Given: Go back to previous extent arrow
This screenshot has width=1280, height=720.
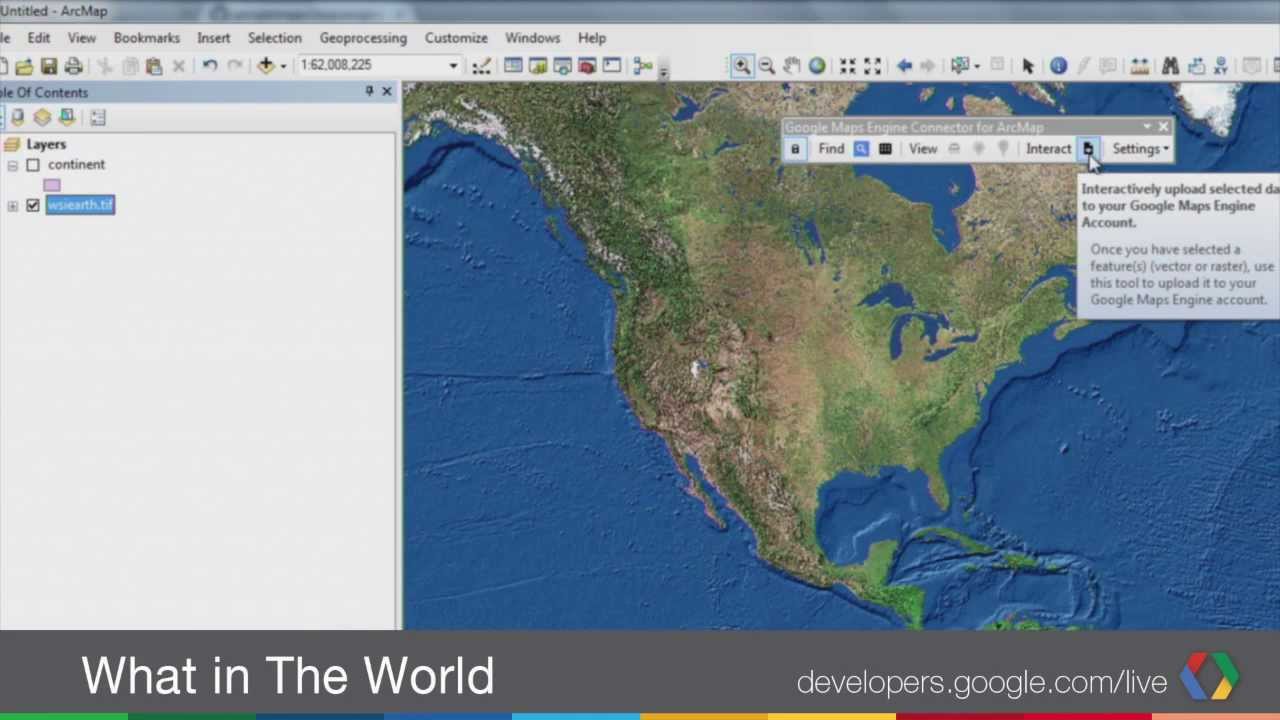Looking at the screenshot, I should [x=904, y=66].
